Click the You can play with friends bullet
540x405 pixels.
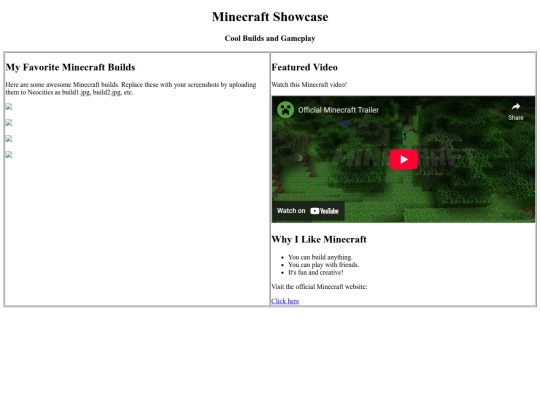(x=324, y=265)
